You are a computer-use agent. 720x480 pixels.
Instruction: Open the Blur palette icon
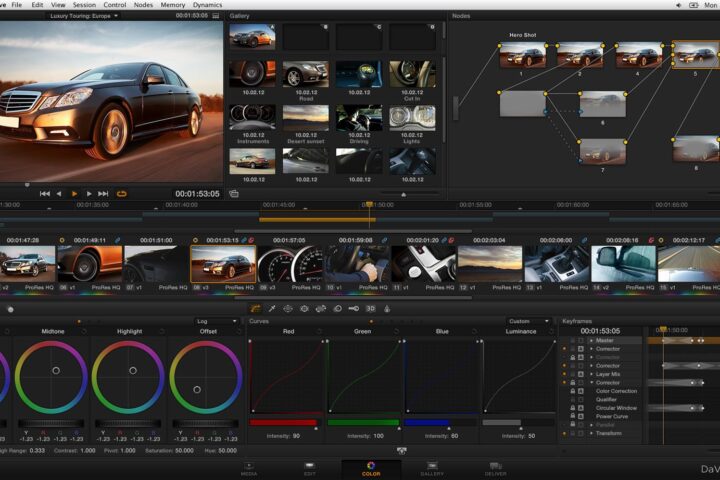click(337, 309)
